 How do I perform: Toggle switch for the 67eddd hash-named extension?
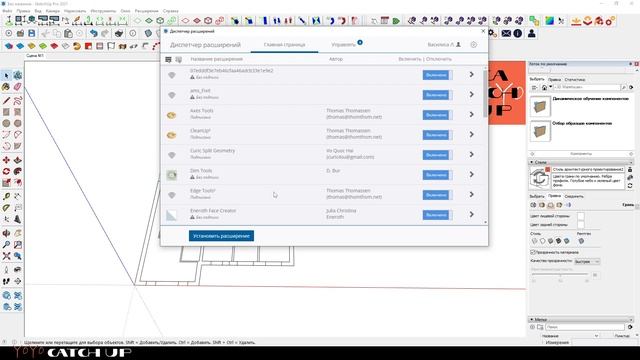(438, 75)
